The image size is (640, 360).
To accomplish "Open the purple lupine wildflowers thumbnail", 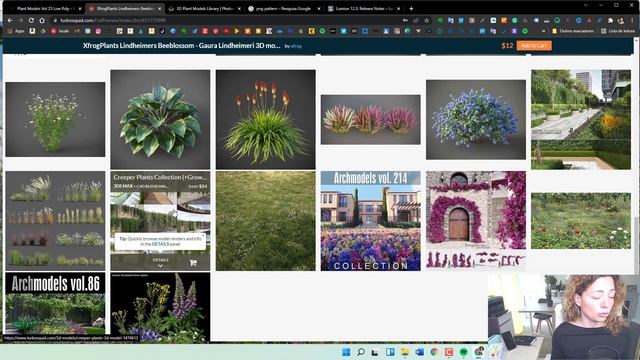I will pos(160,307).
